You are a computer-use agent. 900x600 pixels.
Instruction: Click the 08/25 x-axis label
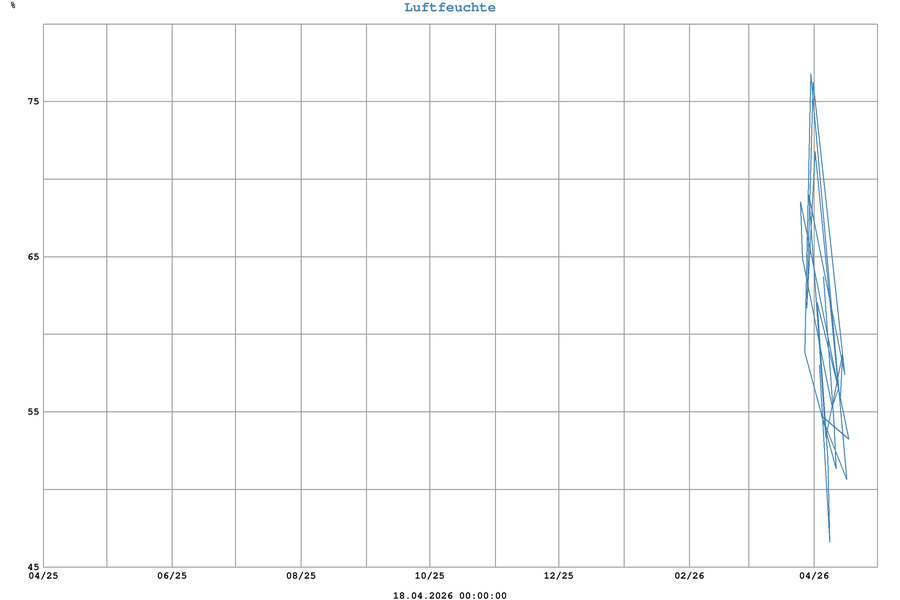pyautogui.click(x=301, y=576)
